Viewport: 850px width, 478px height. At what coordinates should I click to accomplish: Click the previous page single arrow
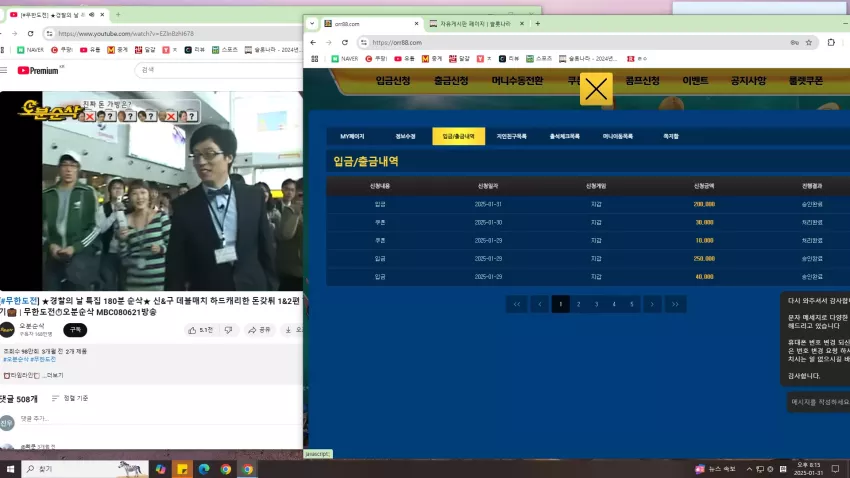point(539,304)
